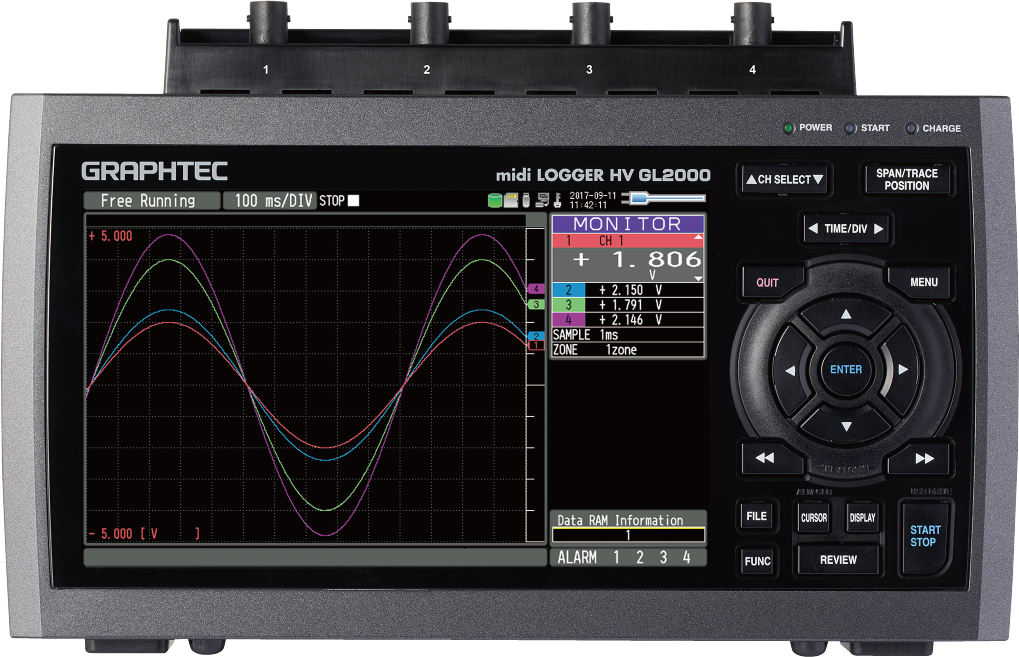The height and width of the screenshot is (657, 1019).
Task: Click the SD card status icon
Action: [510, 201]
